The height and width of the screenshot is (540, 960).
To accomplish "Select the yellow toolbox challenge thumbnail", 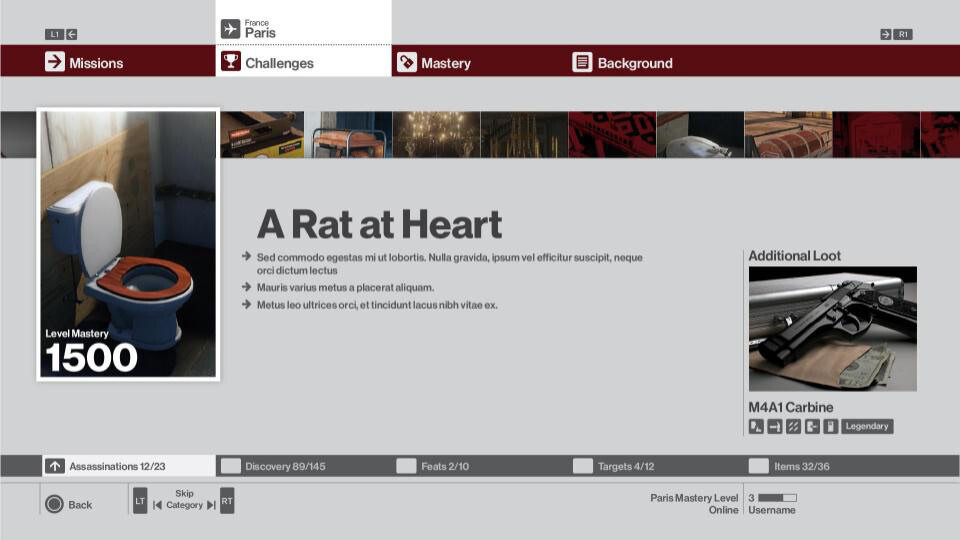I will point(262,135).
